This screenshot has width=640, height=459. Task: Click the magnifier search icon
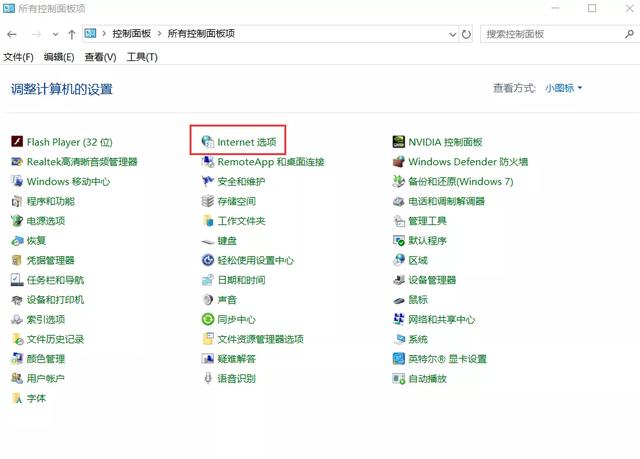[629, 34]
